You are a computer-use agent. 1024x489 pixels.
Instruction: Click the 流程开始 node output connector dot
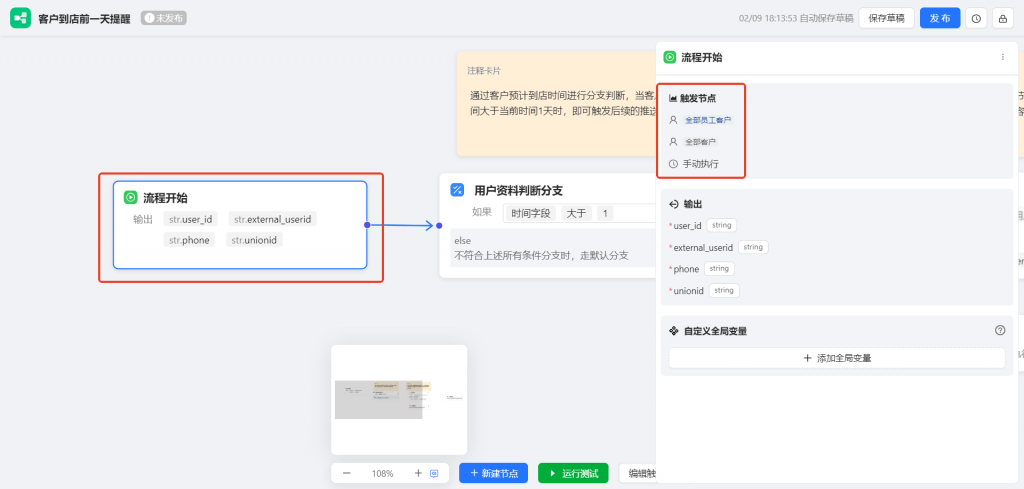(367, 225)
